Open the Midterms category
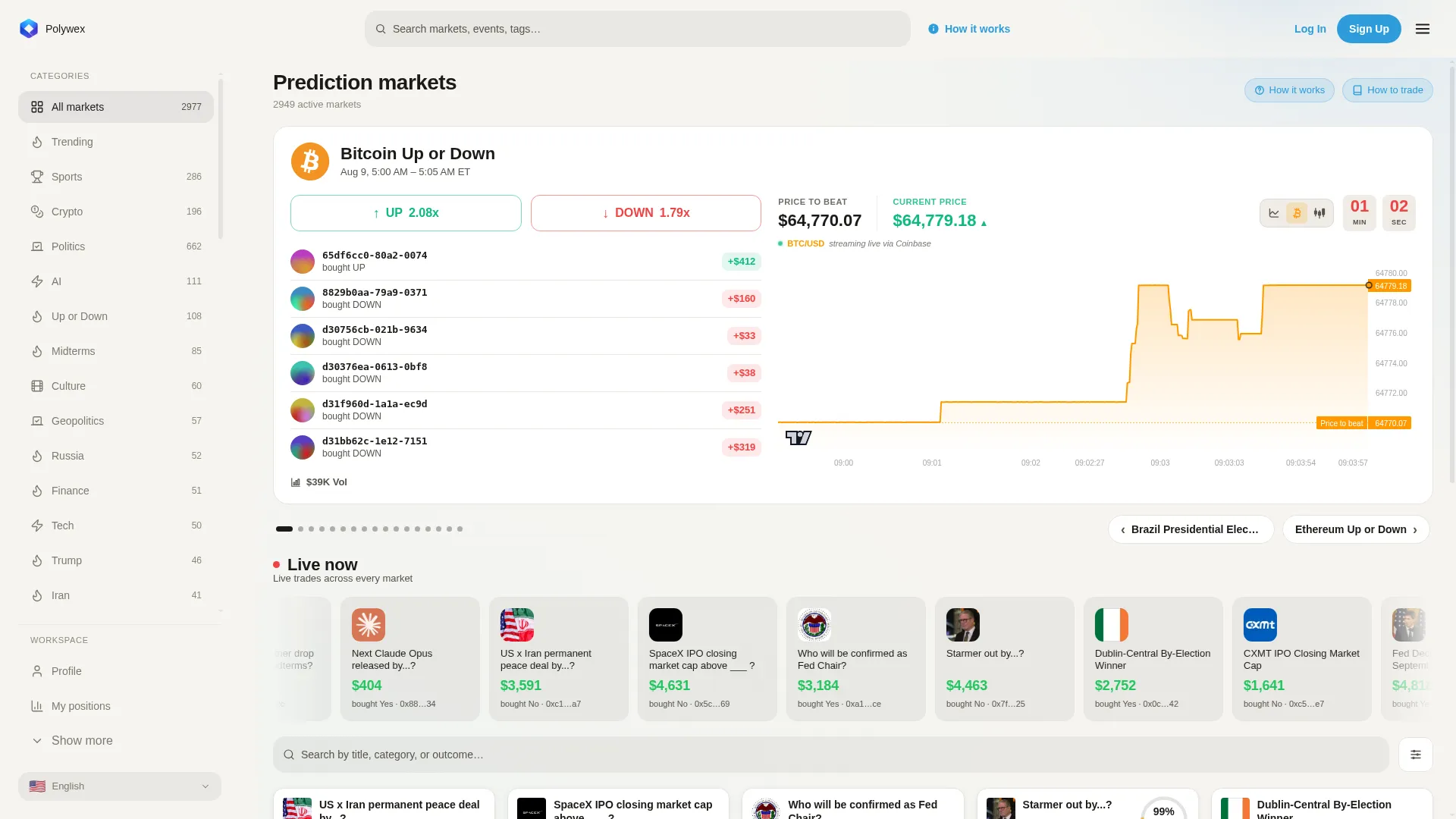 pyautogui.click(x=116, y=351)
